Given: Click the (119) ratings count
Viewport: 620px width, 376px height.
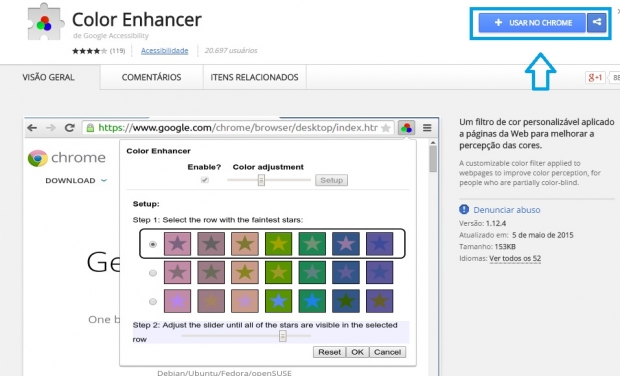Looking at the screenshot, I should 117,51.
